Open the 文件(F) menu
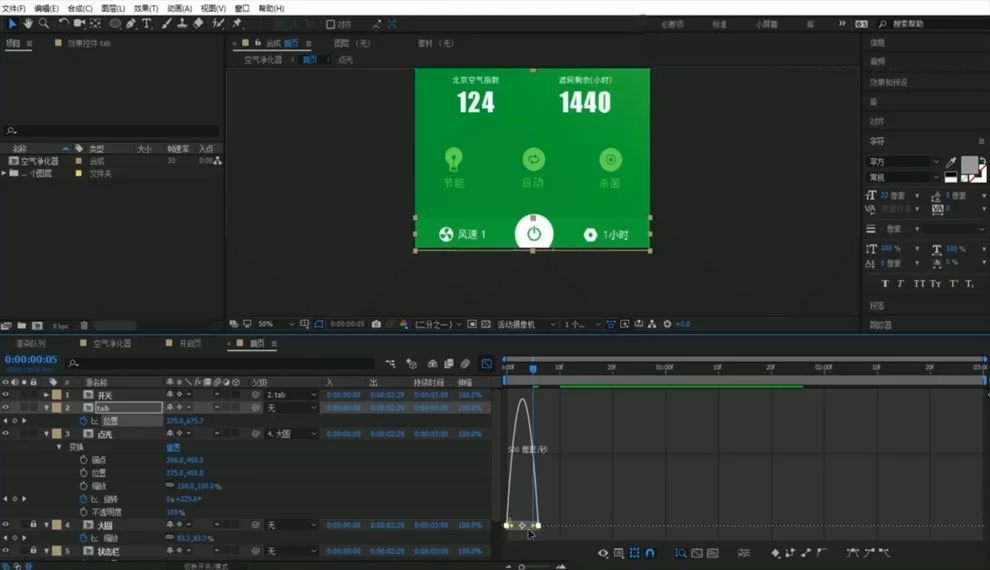The image size is (990, 570). coord(13,8)
